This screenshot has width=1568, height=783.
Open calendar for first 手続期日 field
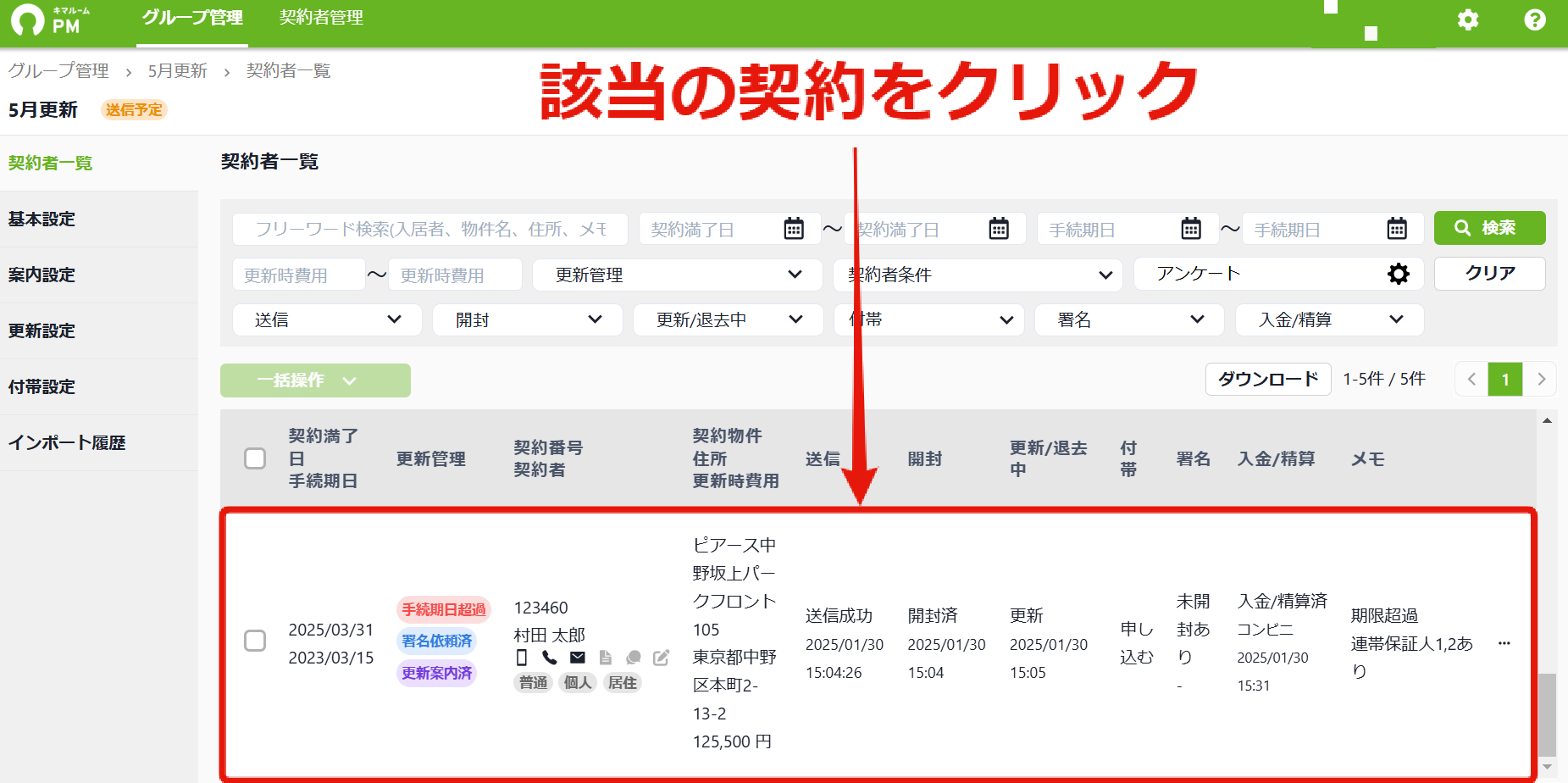point(1191,229)
